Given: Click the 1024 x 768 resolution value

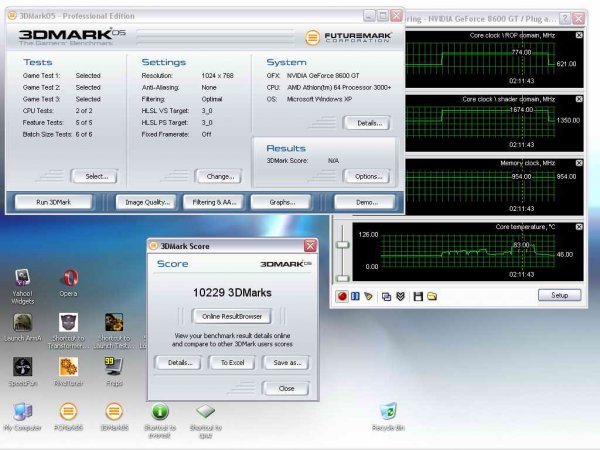Looking at the screenshot, I should click(x=217, y=76).
